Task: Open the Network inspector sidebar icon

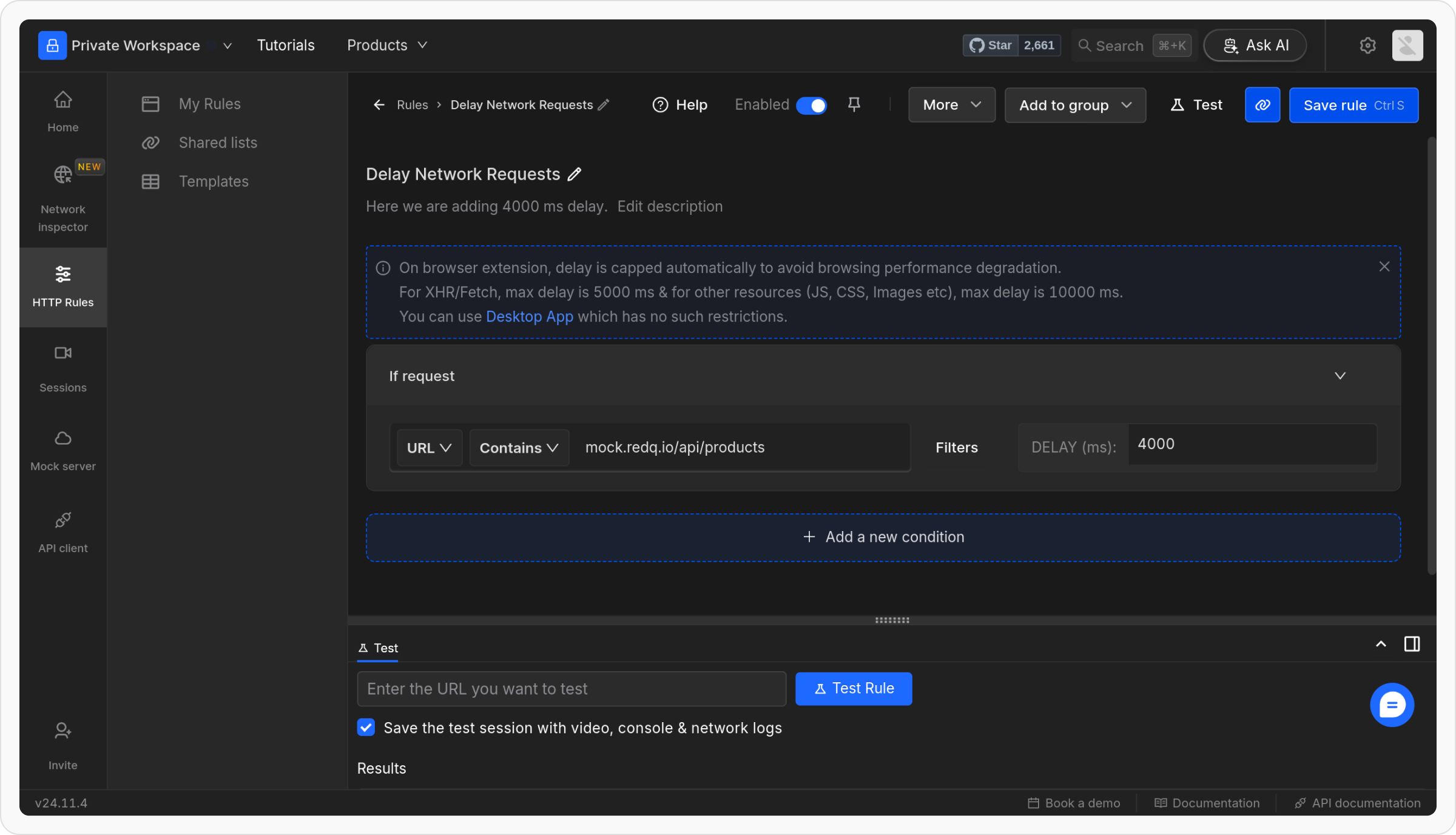Action: [x=62, y=175]
